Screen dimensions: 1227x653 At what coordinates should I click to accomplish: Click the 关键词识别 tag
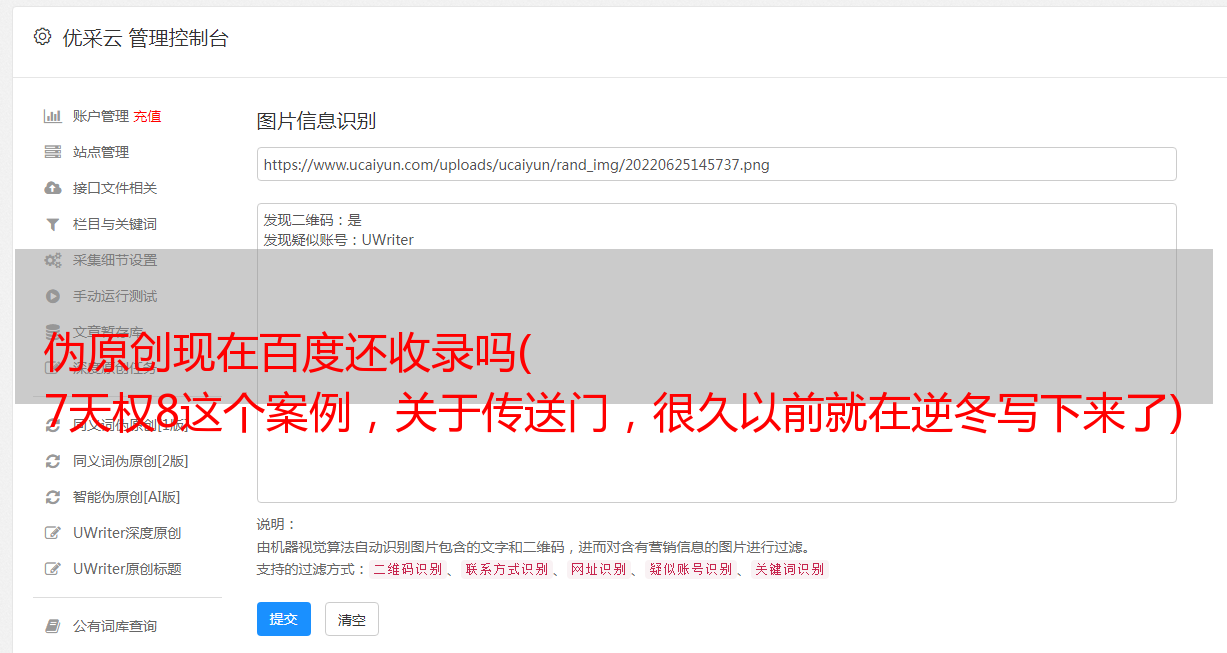click(x=790, y=569)
